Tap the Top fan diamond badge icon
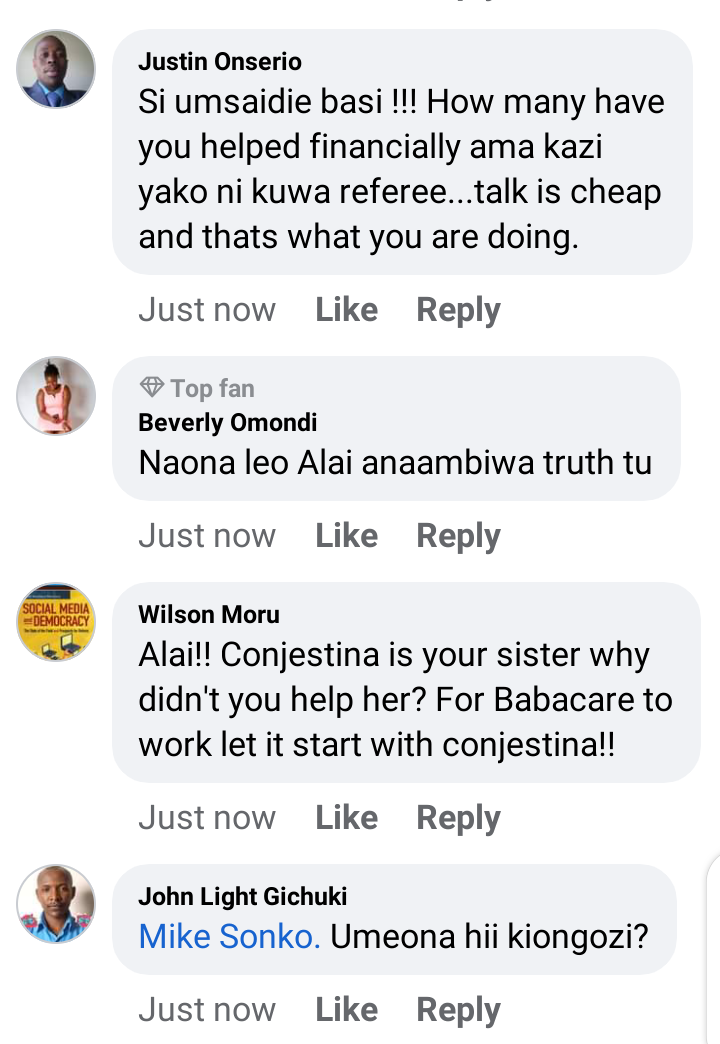Screen dimensions: 720x1044 [152, 388]
